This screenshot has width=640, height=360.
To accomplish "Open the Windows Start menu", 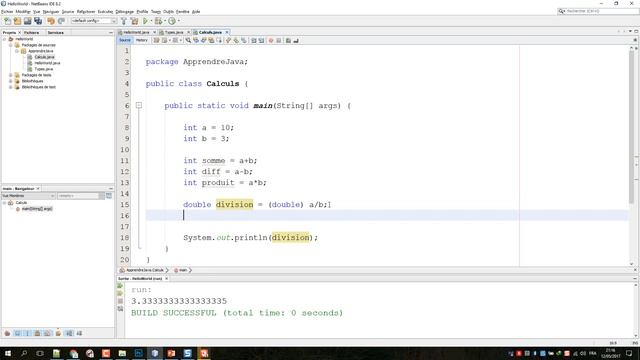I will pyautogui.click(x=8, y=353).
